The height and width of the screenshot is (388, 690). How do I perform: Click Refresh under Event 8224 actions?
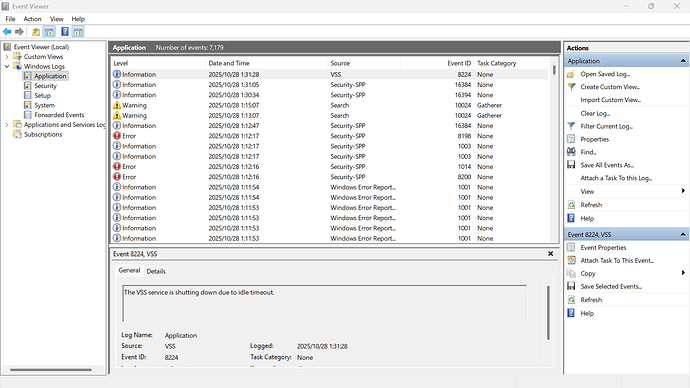591,300
